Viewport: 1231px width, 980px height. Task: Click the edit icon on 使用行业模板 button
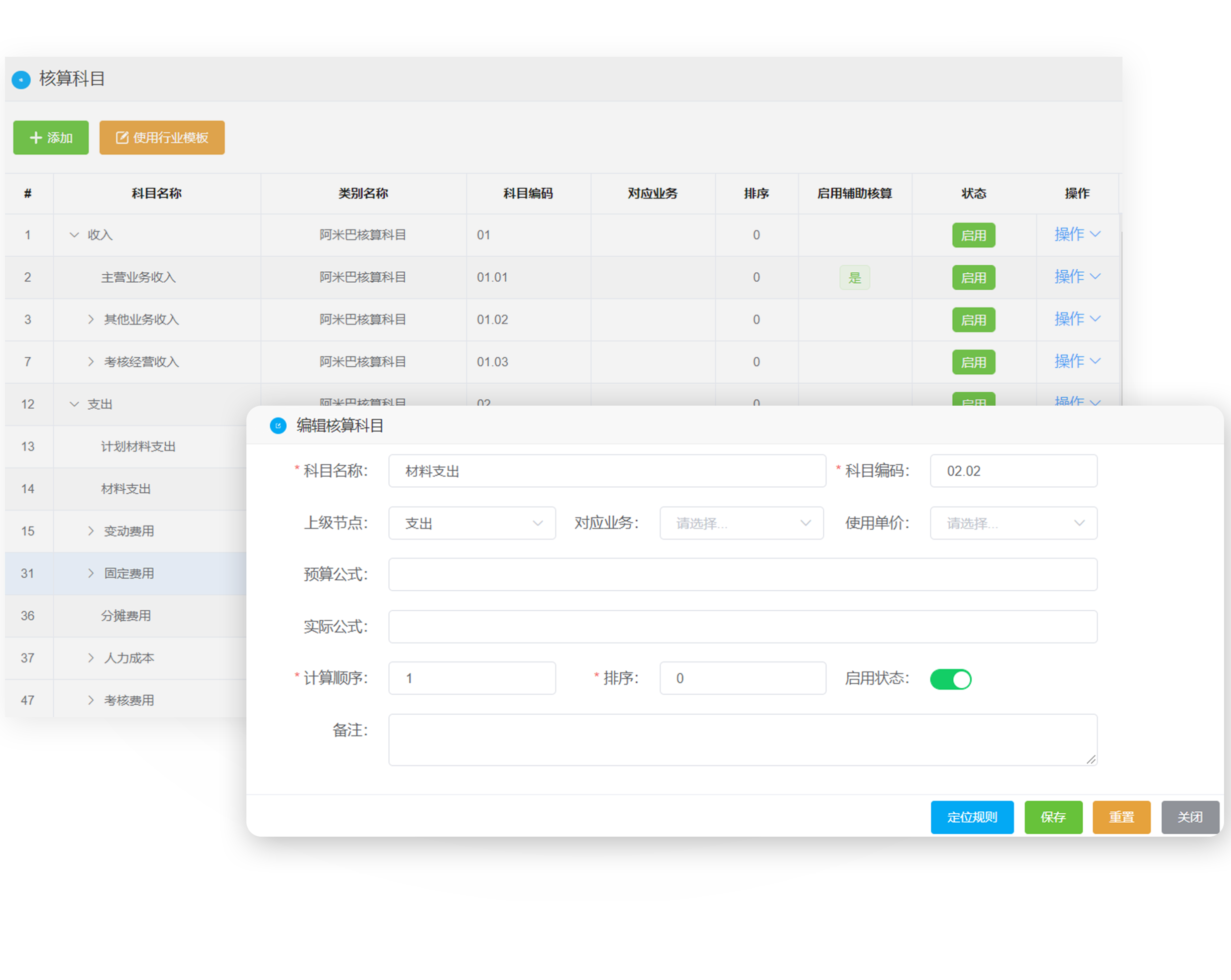click(x=122, y=137)
